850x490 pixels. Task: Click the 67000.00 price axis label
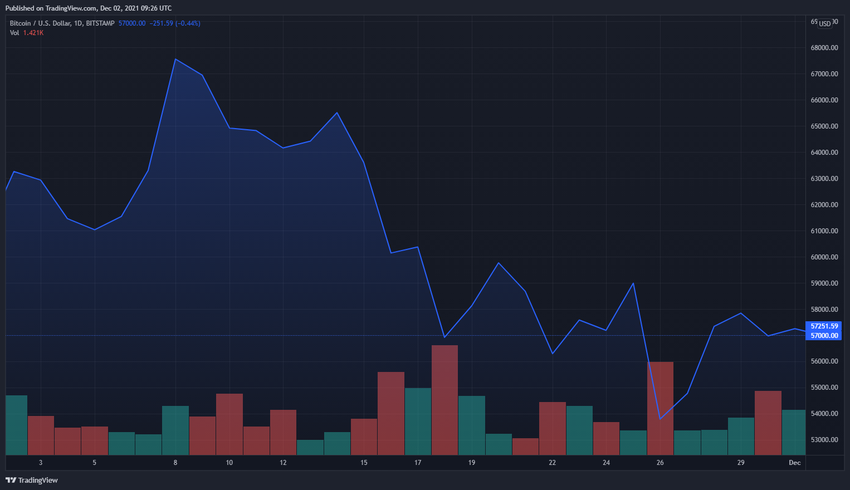click(824, 74)
